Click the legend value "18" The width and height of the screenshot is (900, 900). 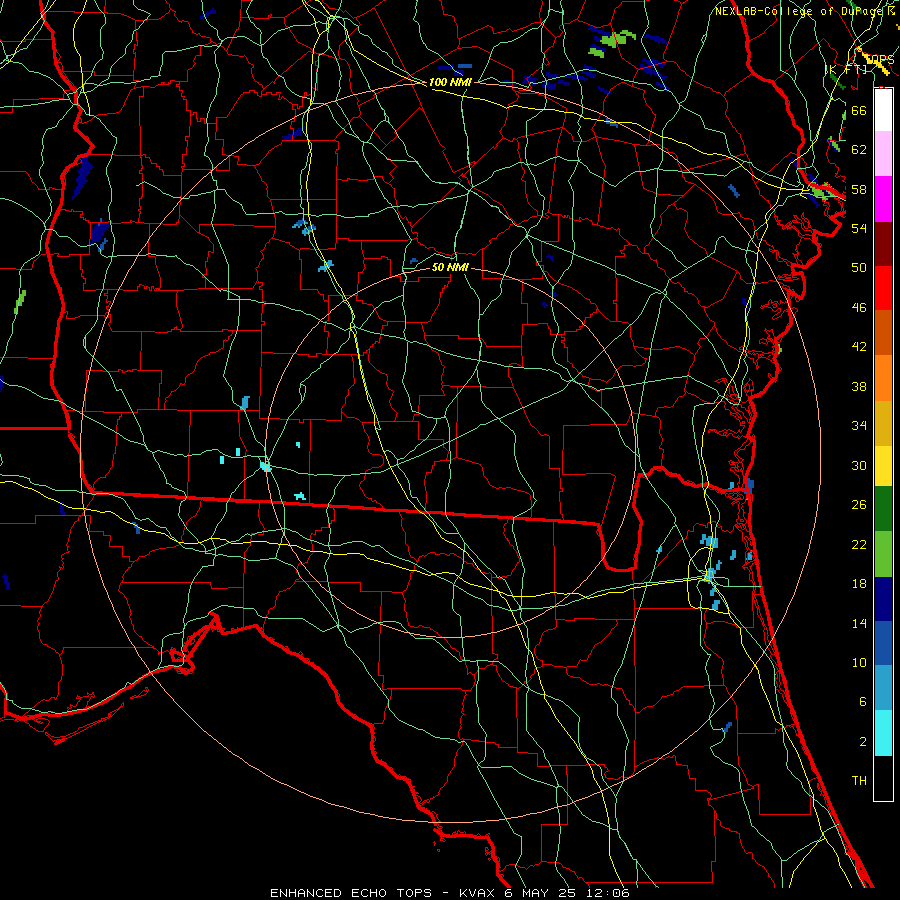click(859, 584)
